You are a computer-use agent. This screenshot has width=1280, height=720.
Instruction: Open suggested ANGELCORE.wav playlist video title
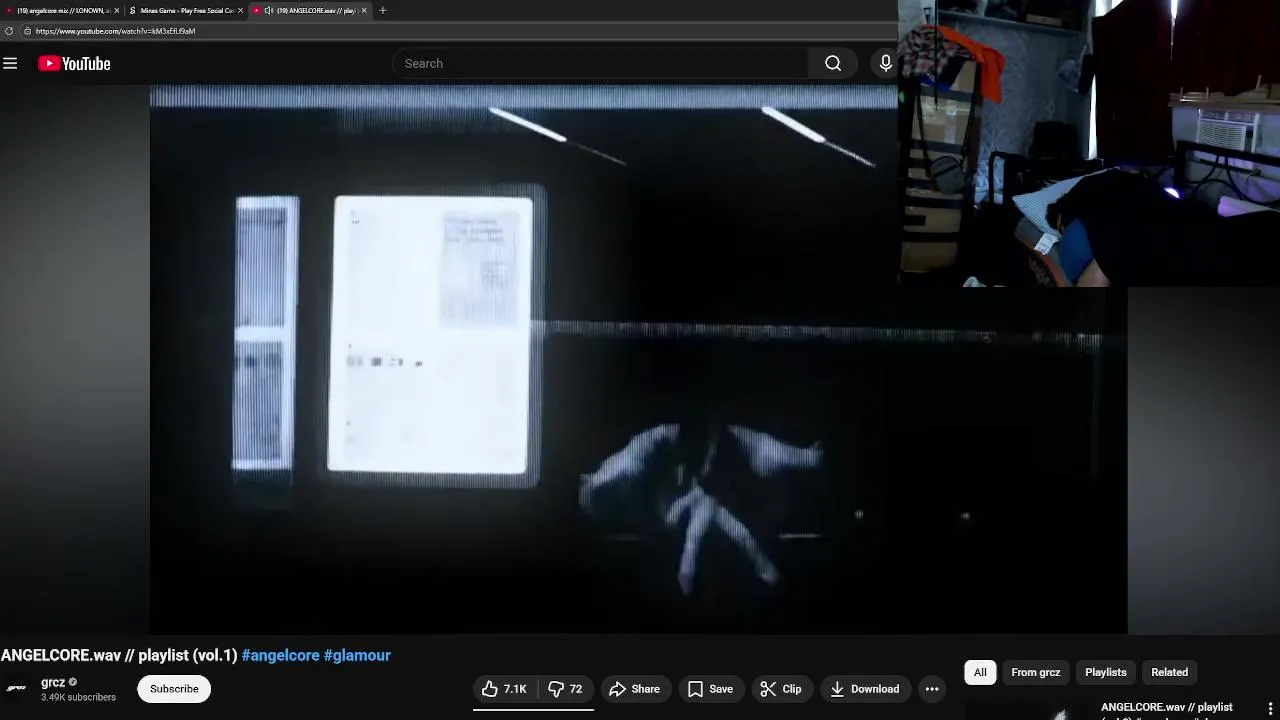tap(1166, 709)
